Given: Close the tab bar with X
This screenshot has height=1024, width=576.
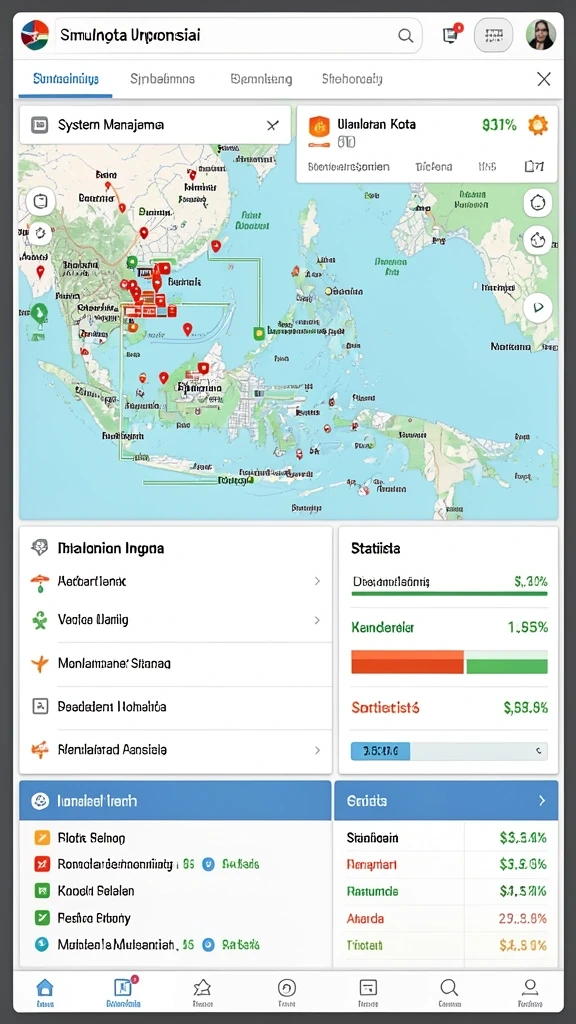Looking at the screenshot, I should coord(543,79).
